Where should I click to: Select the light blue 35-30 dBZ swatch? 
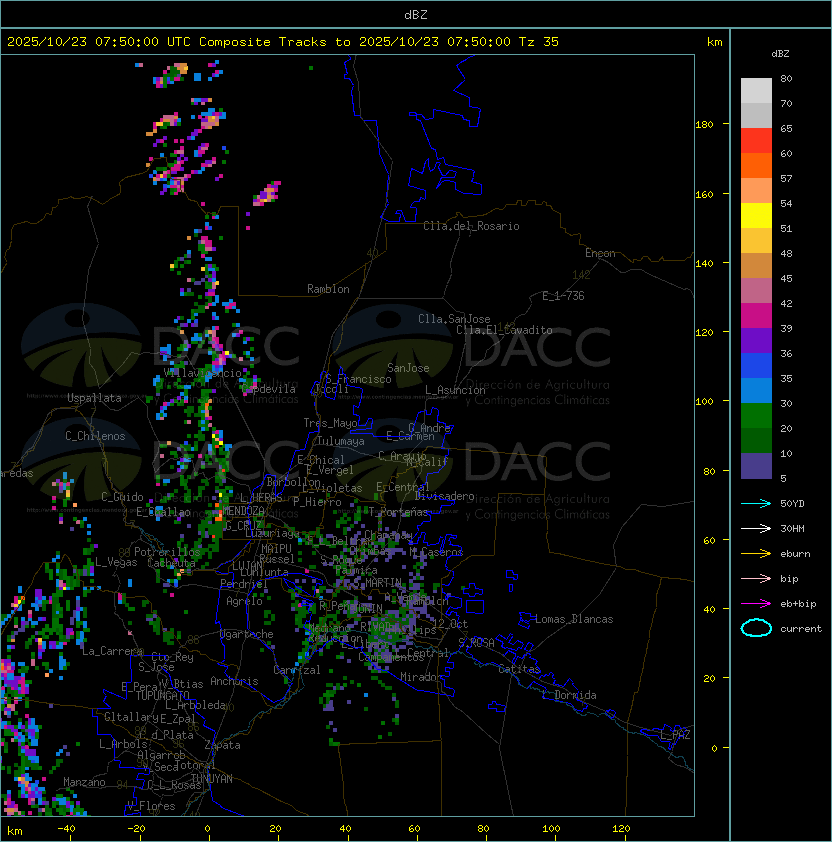click(756, 390)
